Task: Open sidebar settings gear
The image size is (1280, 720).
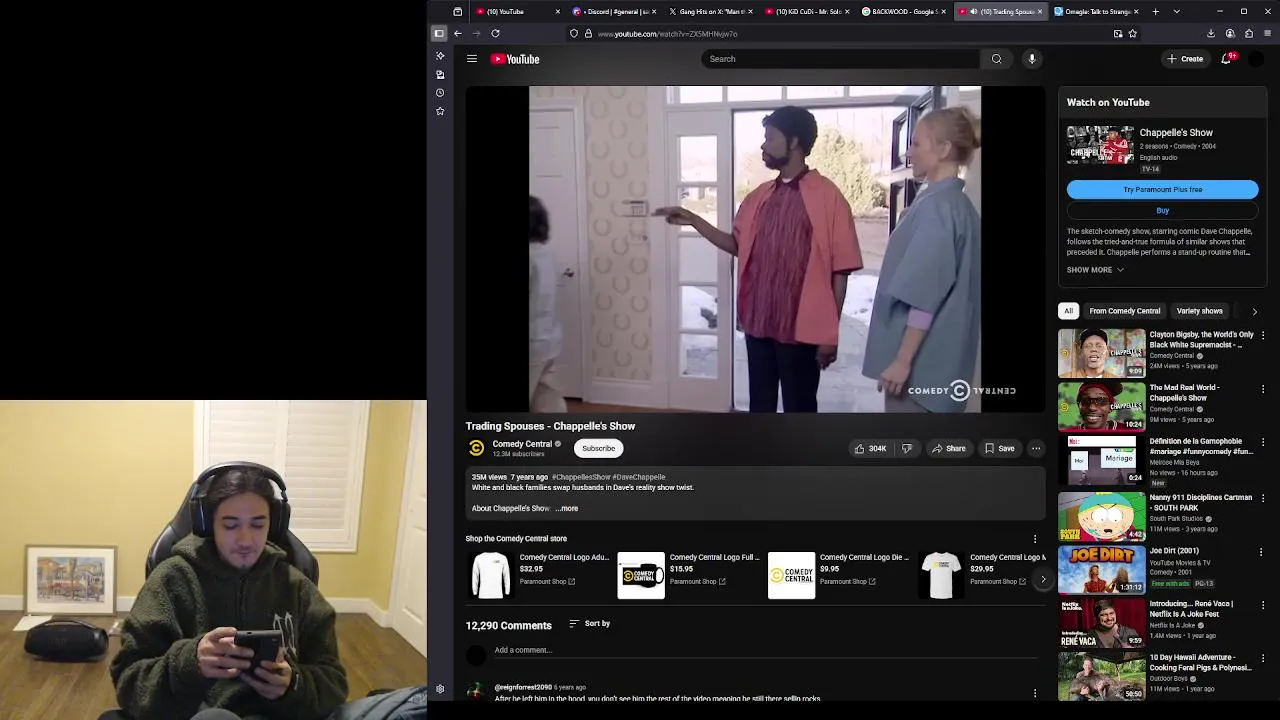Action: click(440, 689)
